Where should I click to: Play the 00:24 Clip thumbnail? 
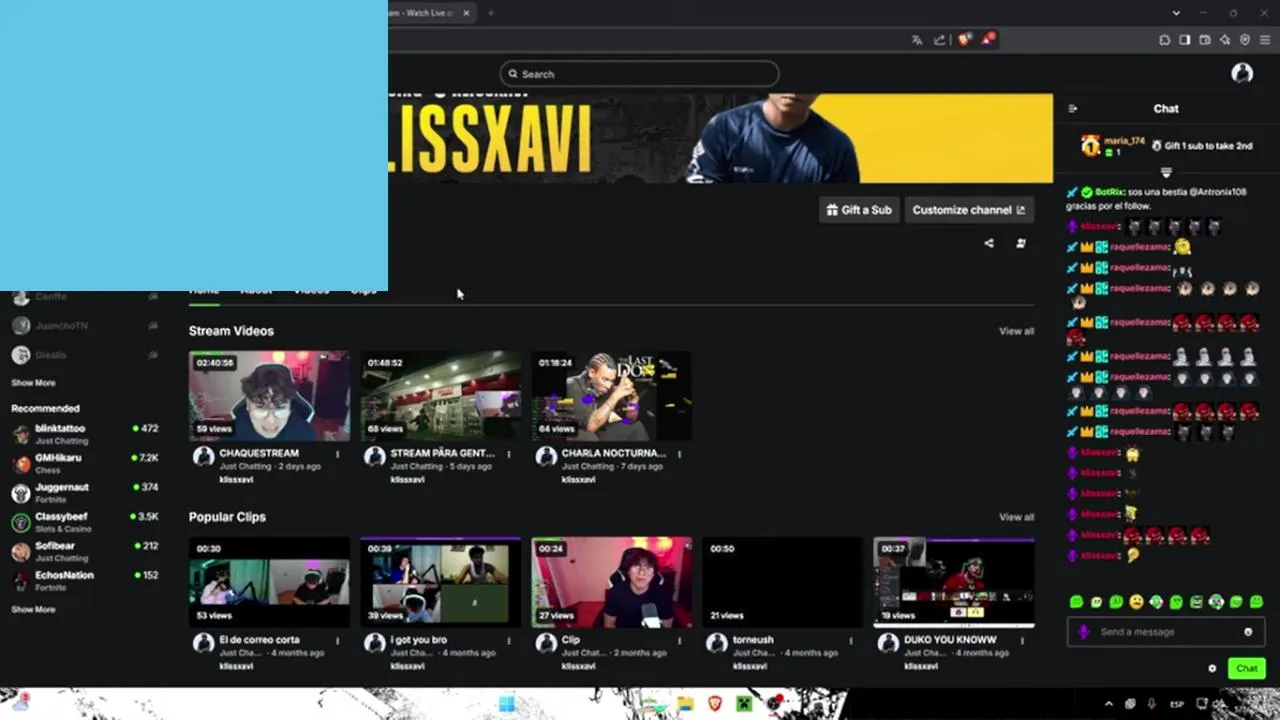click(611, 582)
